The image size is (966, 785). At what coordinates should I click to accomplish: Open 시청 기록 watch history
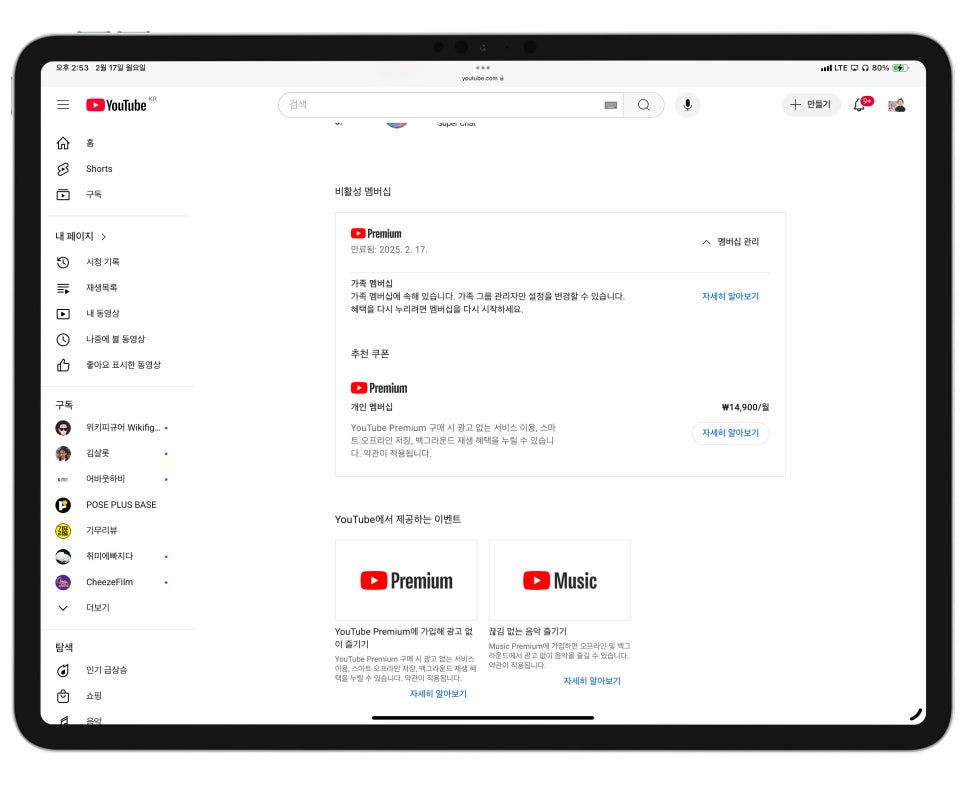tap(103, 262)
